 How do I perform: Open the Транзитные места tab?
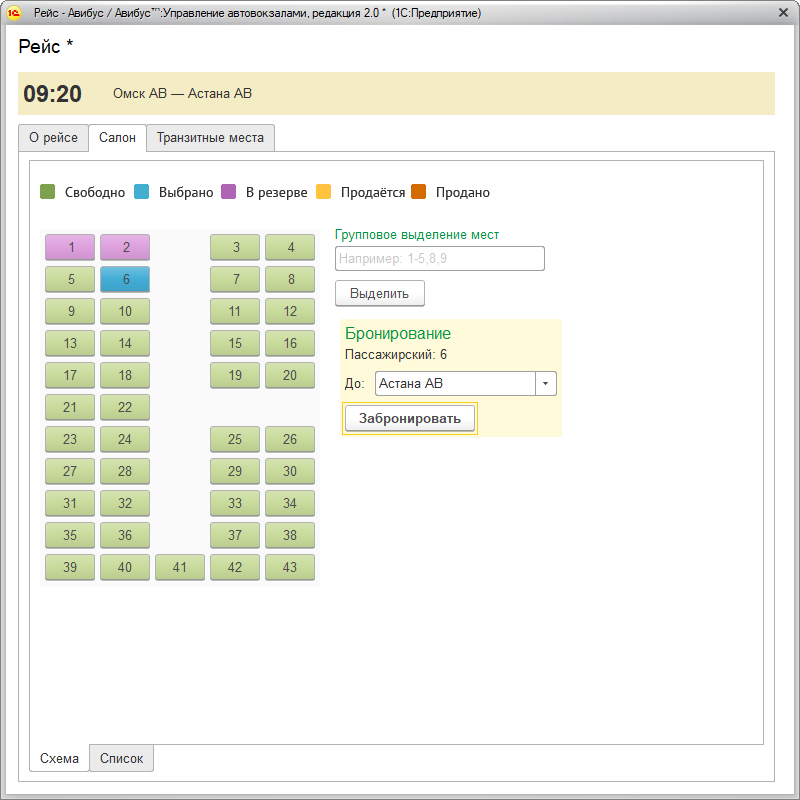[210, 138]
